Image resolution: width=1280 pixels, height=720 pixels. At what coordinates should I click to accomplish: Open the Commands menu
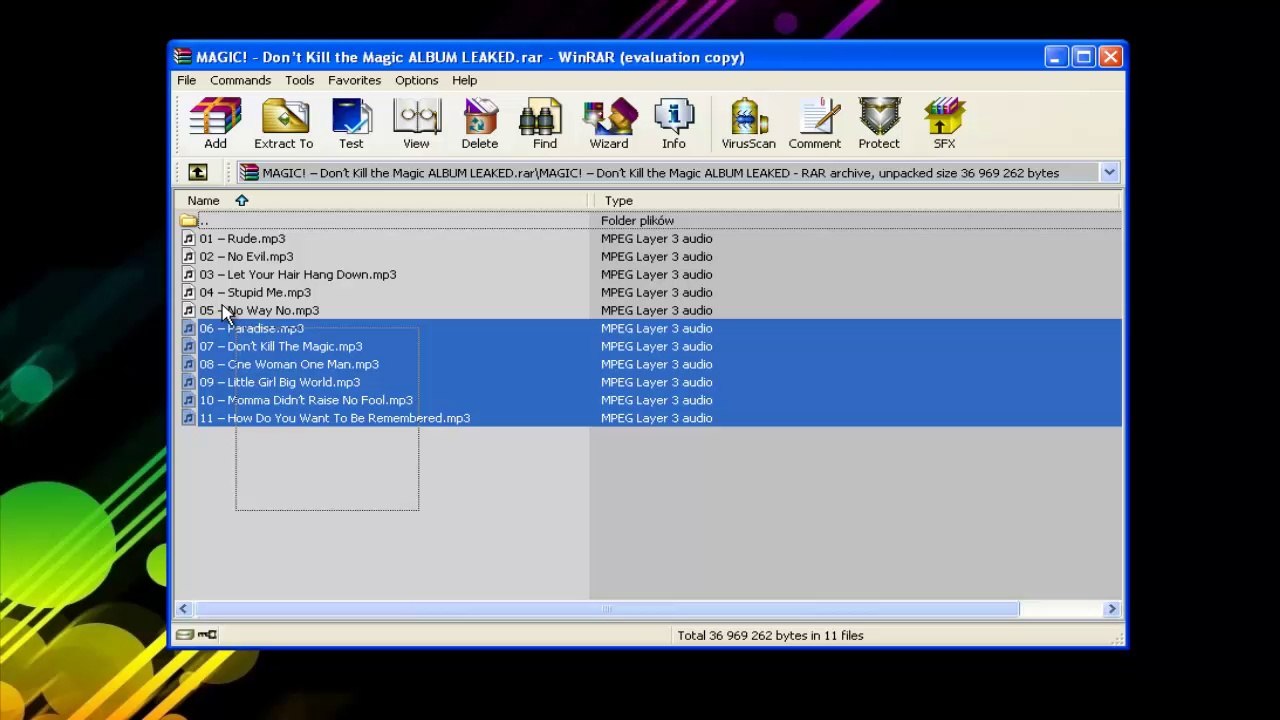(x=240, y=80)
